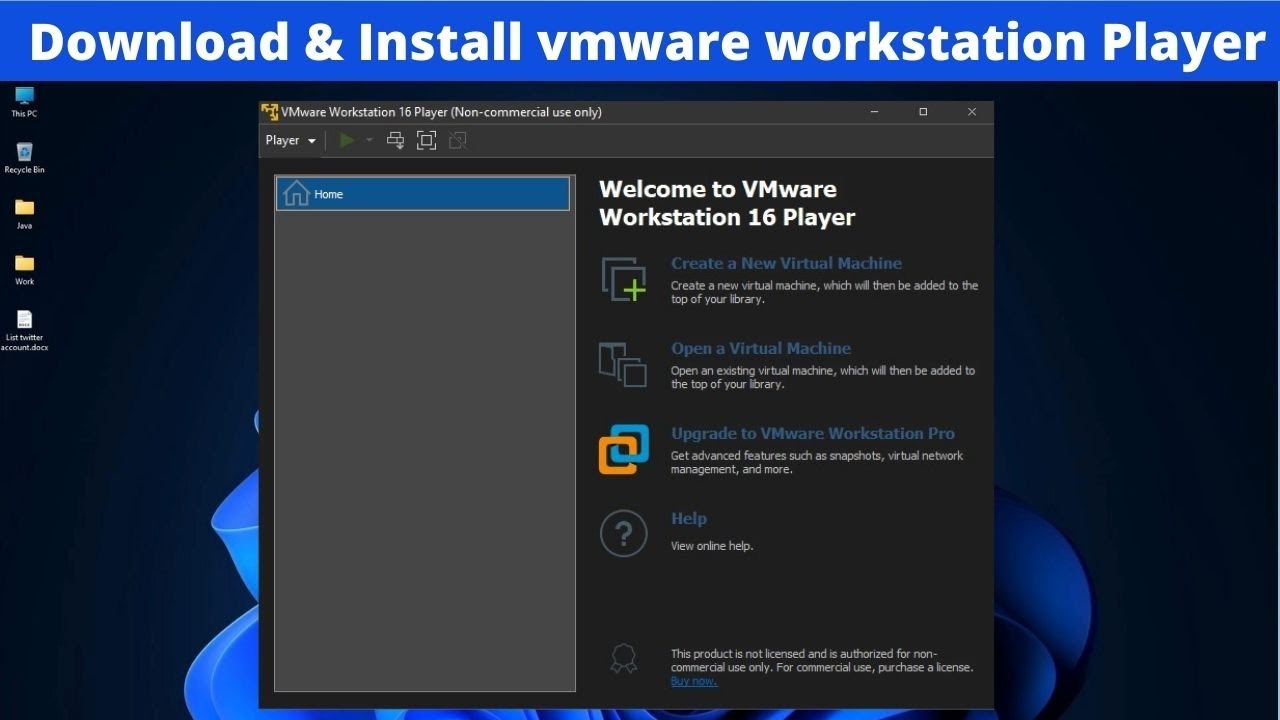Click the Welcome to VMware Workstation 16 Player heading

point(727,203)
